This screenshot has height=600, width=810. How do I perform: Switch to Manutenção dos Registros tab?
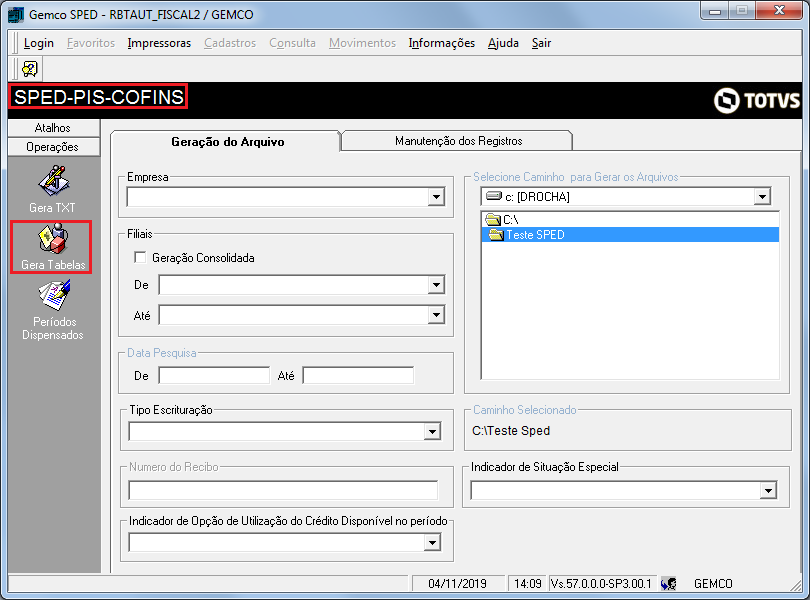pos(458,141)
